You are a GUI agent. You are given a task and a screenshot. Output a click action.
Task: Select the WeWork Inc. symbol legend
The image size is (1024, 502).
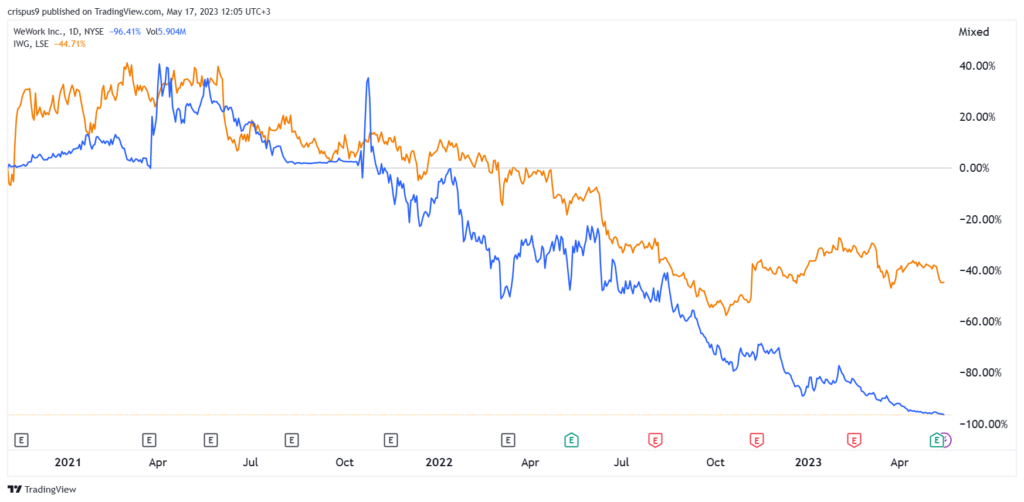(x=43, y=32)
